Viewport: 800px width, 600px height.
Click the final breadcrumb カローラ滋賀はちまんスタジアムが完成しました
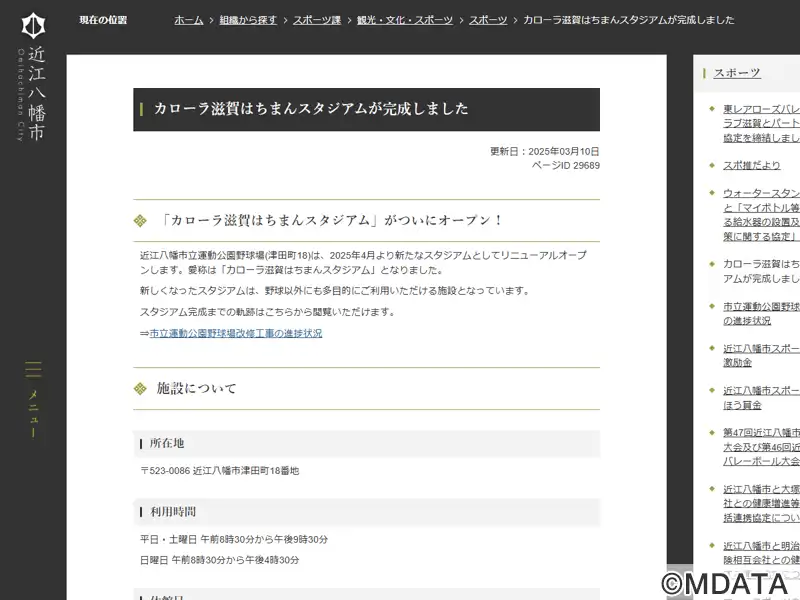pos(629,20)
